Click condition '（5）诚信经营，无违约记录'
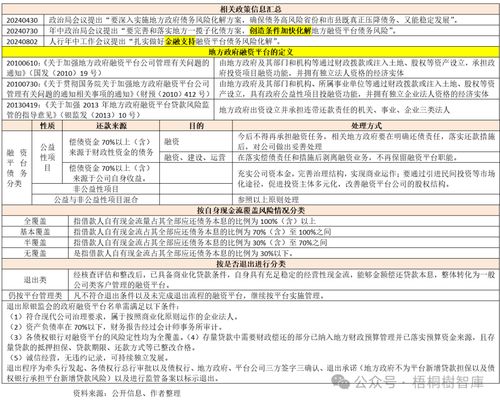Viewport: 500px width, 402px height. click(x=88, y=358)
